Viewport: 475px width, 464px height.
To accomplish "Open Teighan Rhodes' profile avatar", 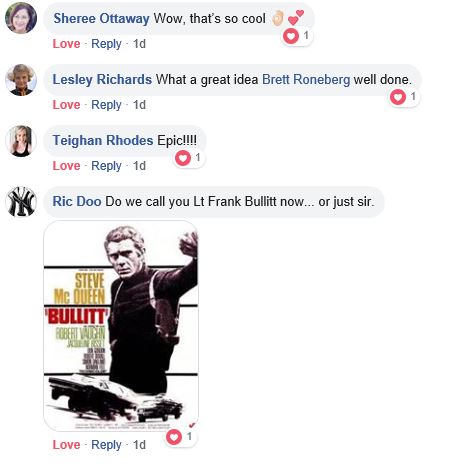I will coord(21,141).
